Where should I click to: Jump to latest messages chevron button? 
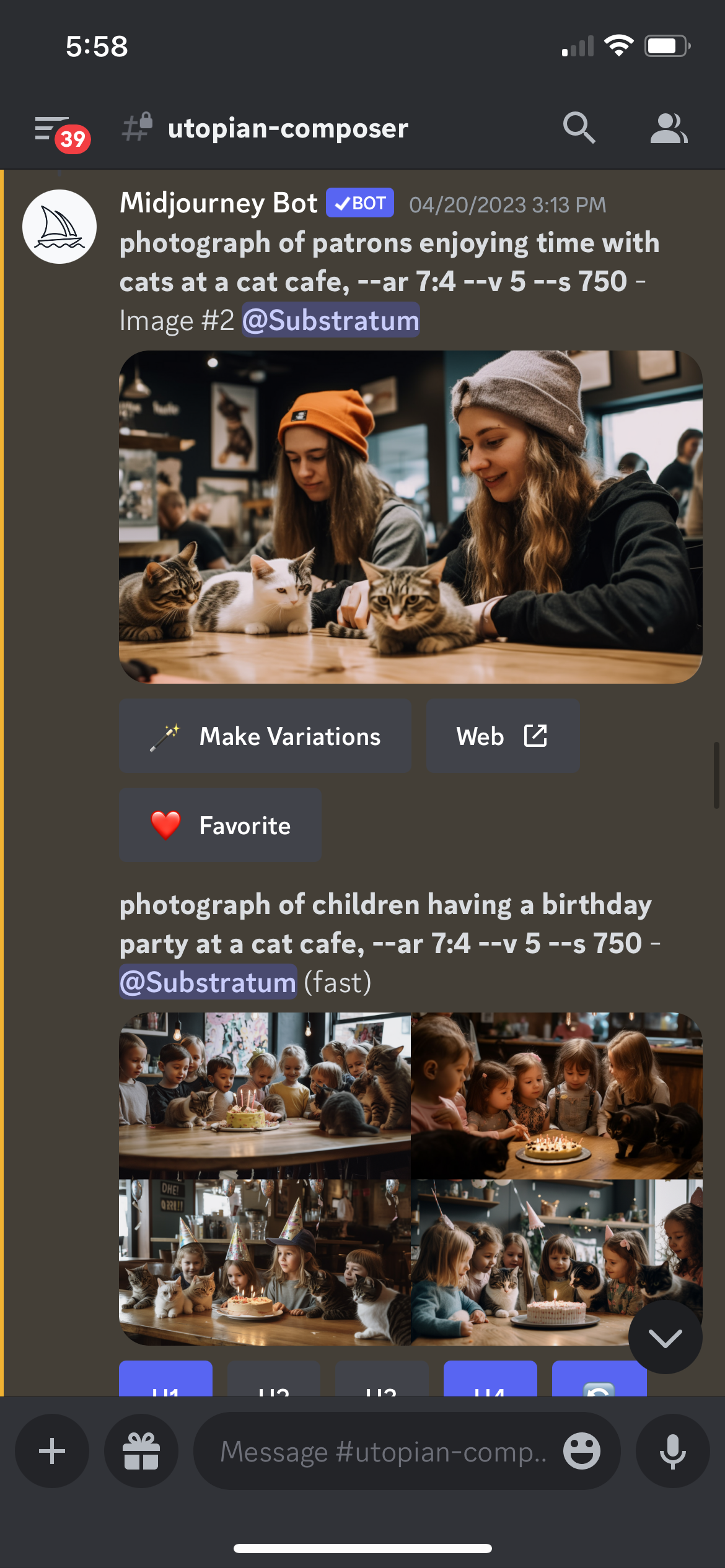665,1337
